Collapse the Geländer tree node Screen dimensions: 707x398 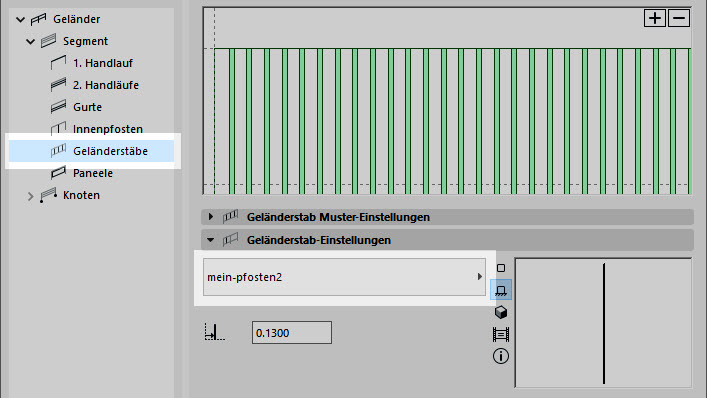(20, 19)
